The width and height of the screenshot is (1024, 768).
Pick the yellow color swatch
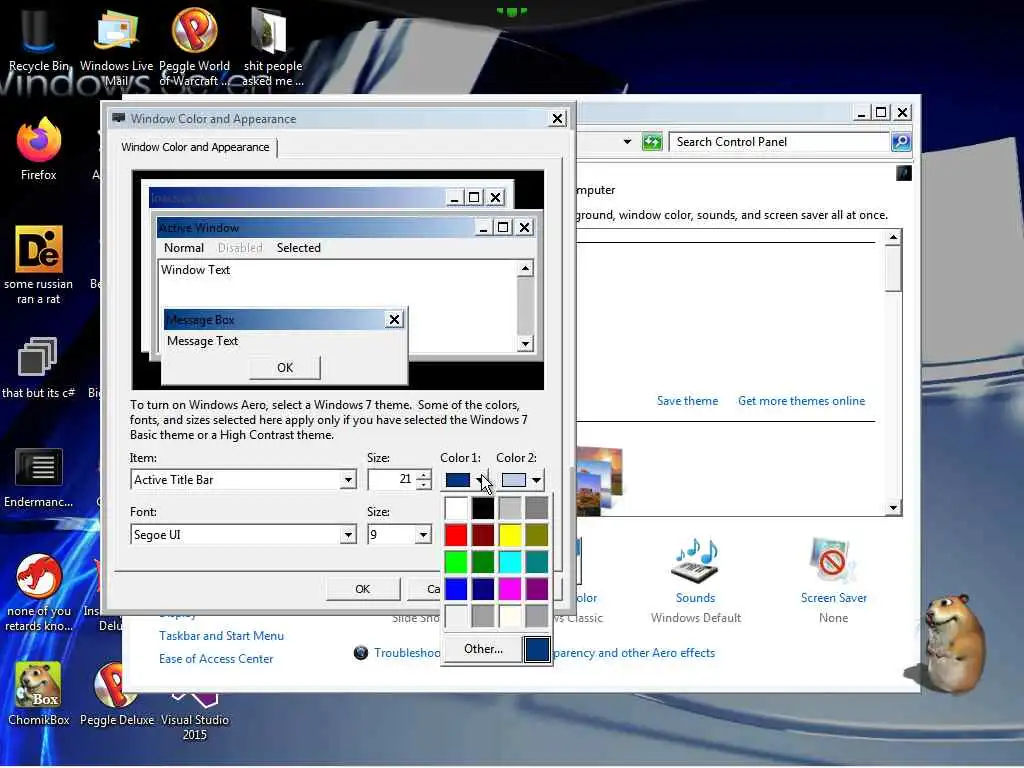pyautogui.click(x=510, y=536)
